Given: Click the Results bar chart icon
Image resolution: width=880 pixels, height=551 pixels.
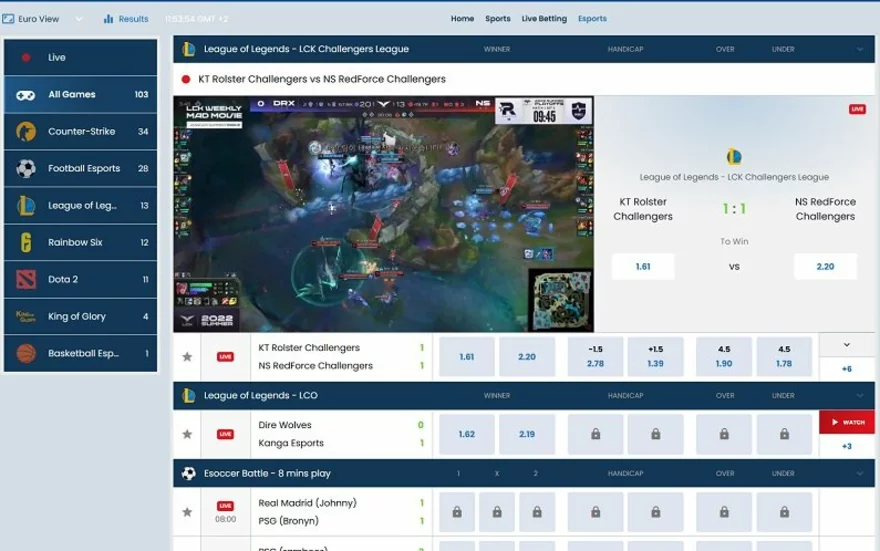Looking at the screenshot, I should [108, 19].
